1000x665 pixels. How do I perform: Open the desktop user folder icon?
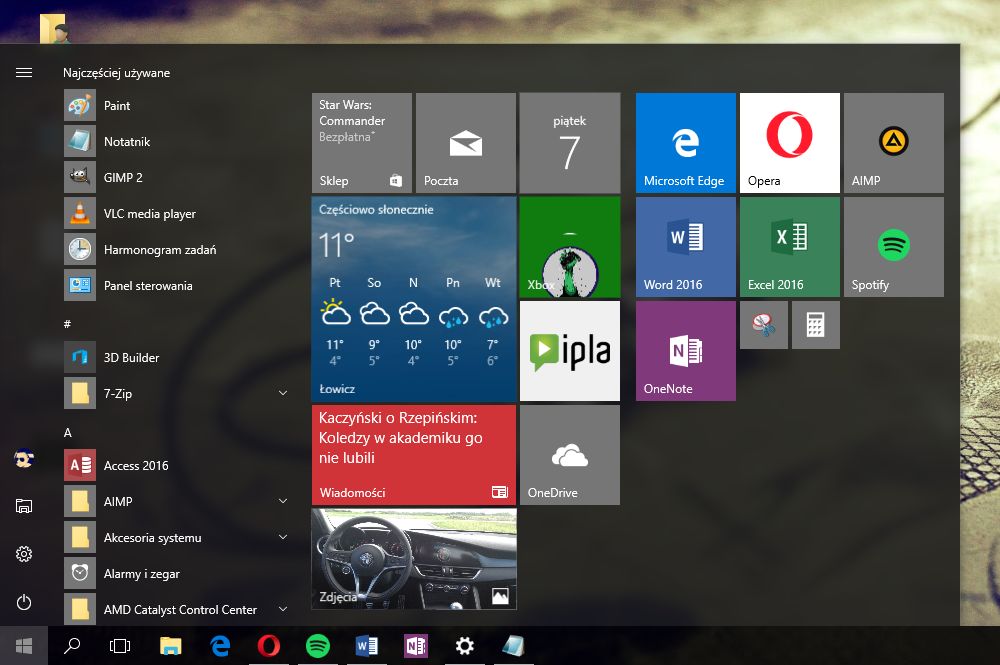coord(54,29)
